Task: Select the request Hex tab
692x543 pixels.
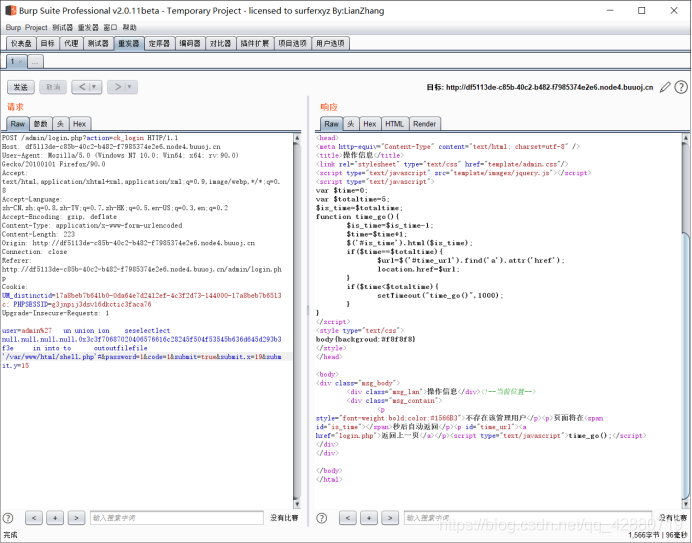Action: click(79, 124)
